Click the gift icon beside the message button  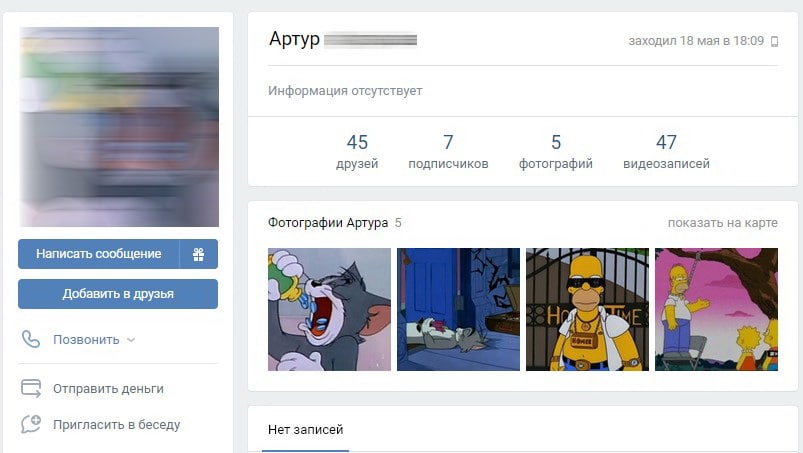click(199, 254)
